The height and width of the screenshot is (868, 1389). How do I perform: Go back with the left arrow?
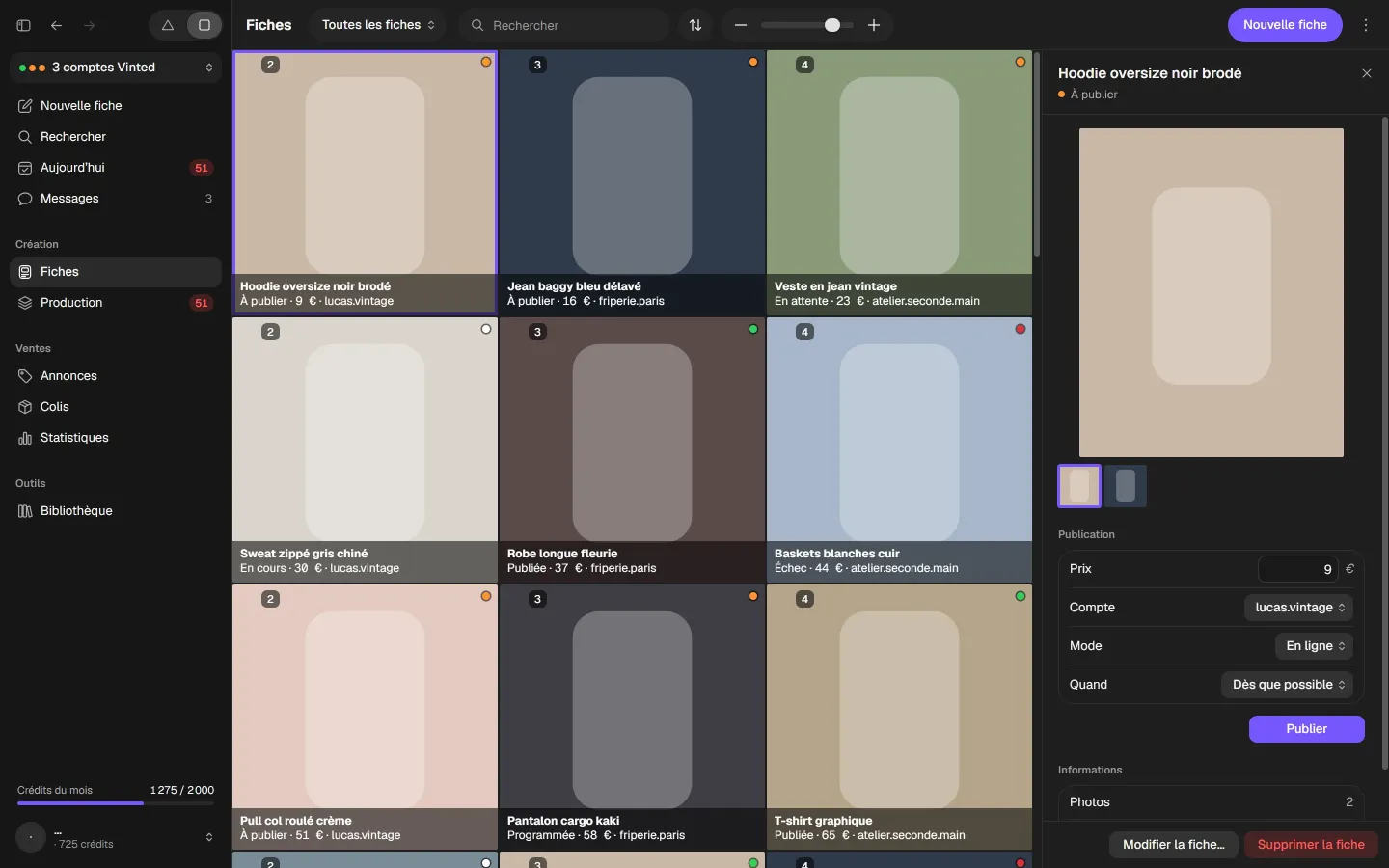coord(57,25)
